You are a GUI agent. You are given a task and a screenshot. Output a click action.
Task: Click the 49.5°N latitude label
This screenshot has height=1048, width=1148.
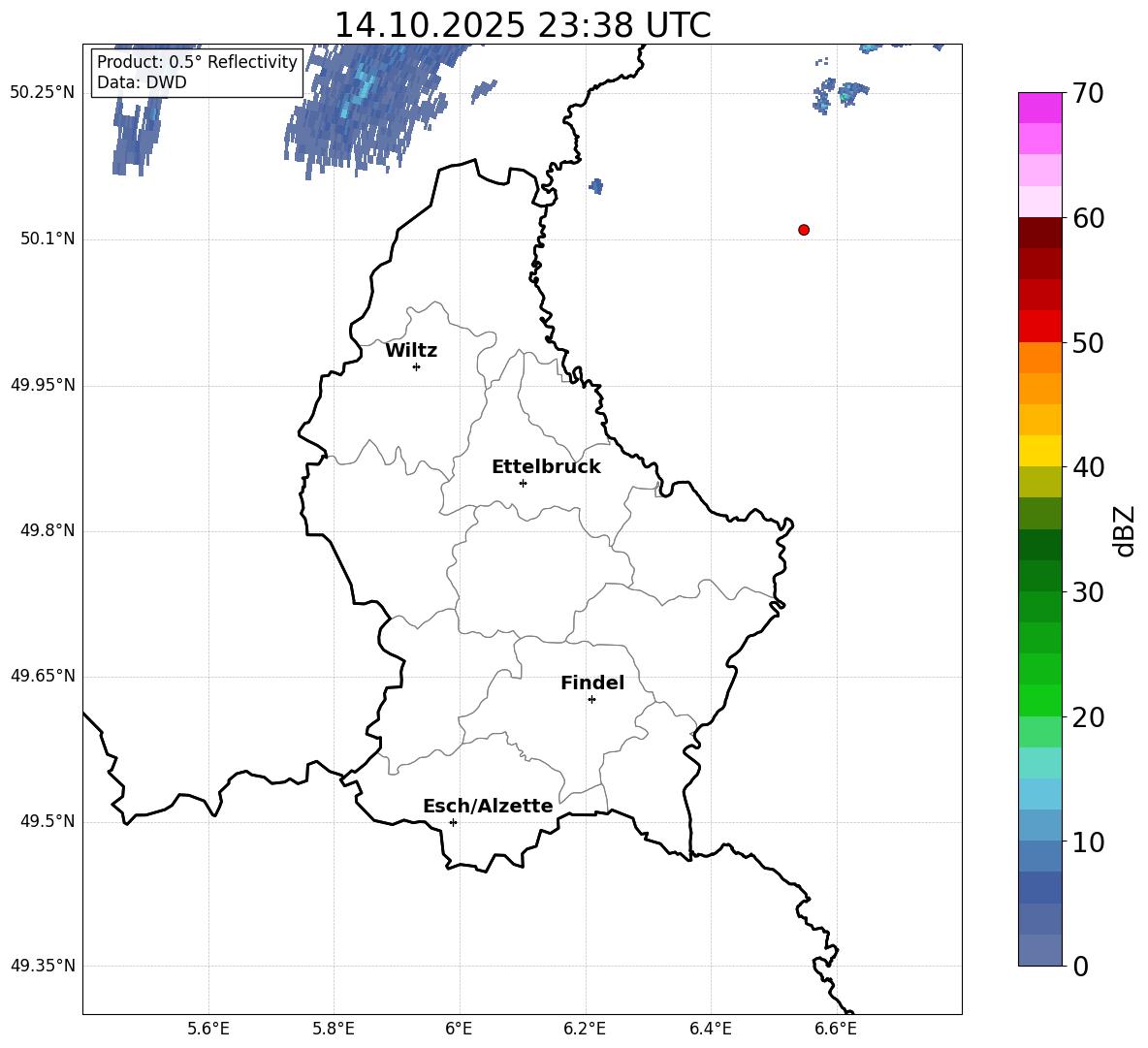click(x=48, y=821)
